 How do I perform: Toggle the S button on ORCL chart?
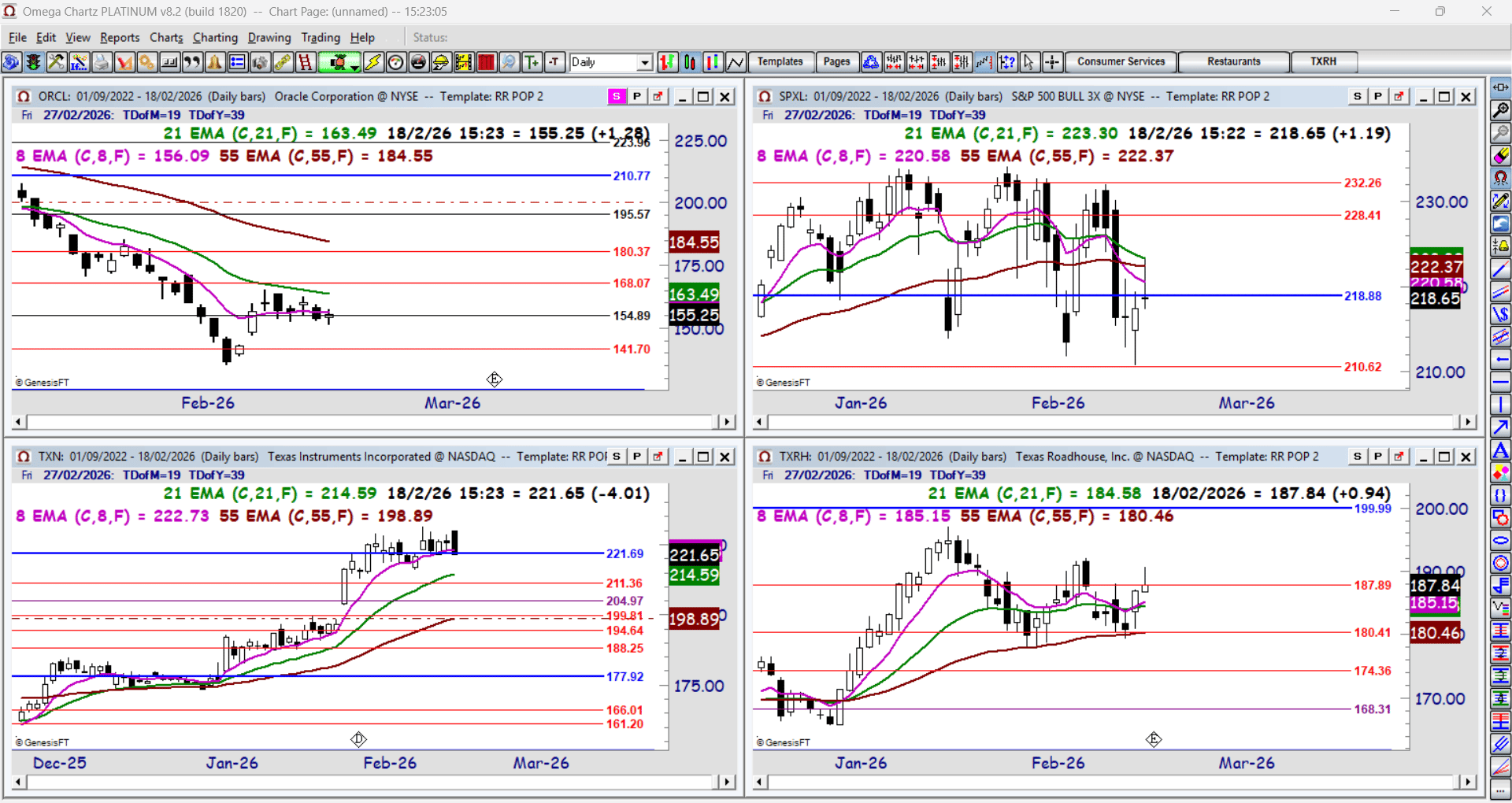point(617,96)
